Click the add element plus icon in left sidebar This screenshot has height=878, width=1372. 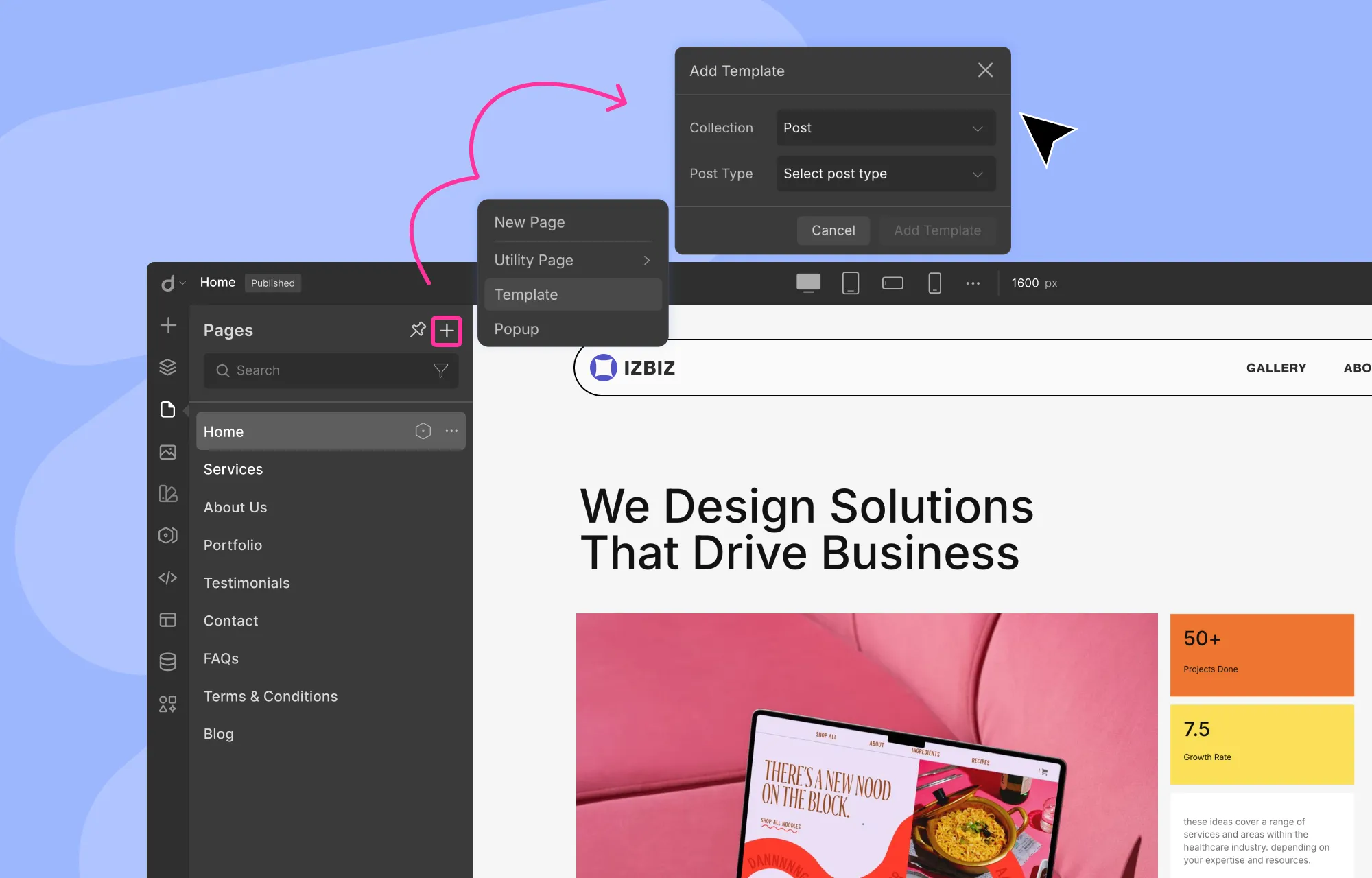pyautogui.click(x=168, y=325)
